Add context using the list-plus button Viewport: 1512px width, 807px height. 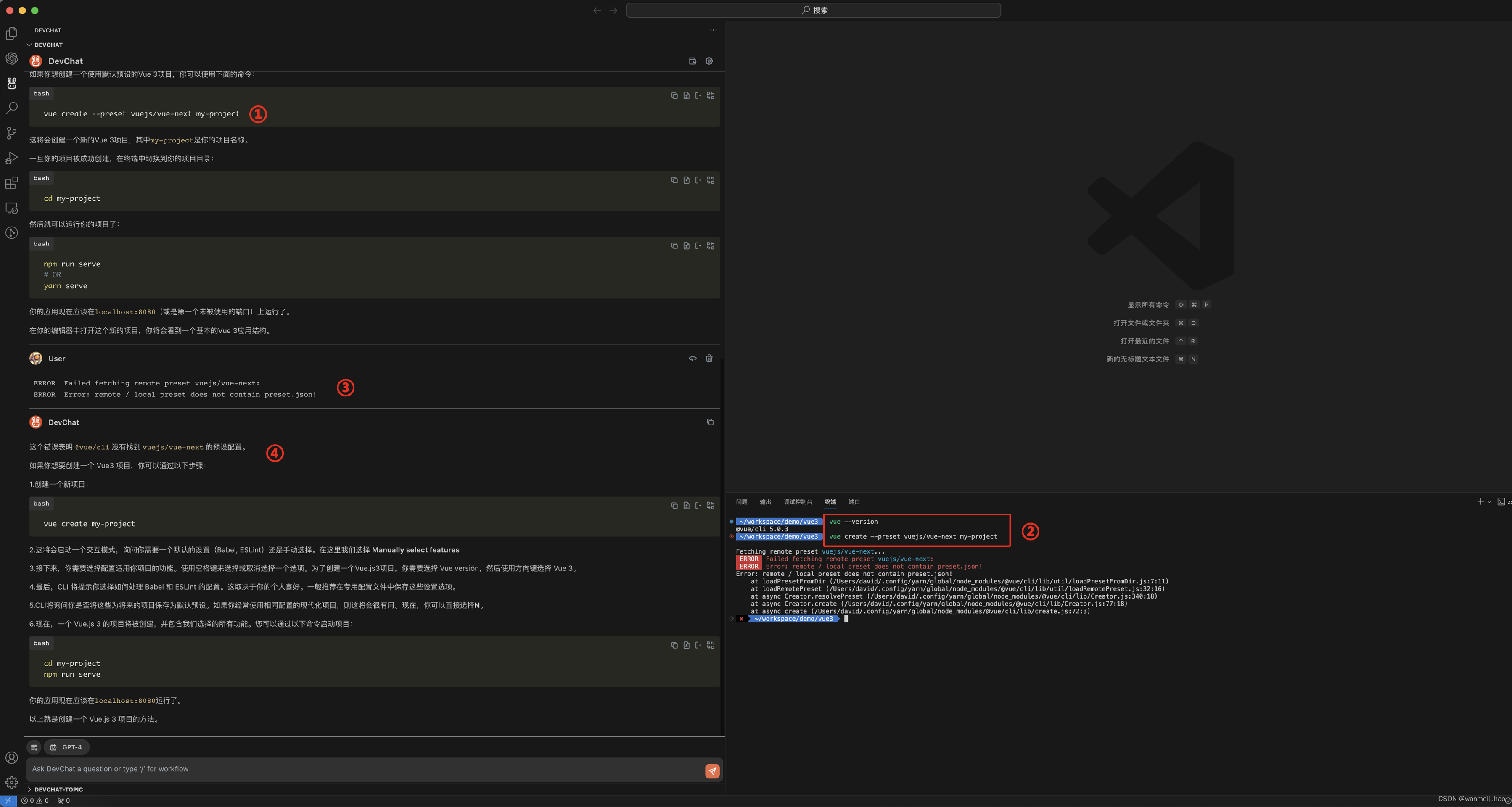34,747
